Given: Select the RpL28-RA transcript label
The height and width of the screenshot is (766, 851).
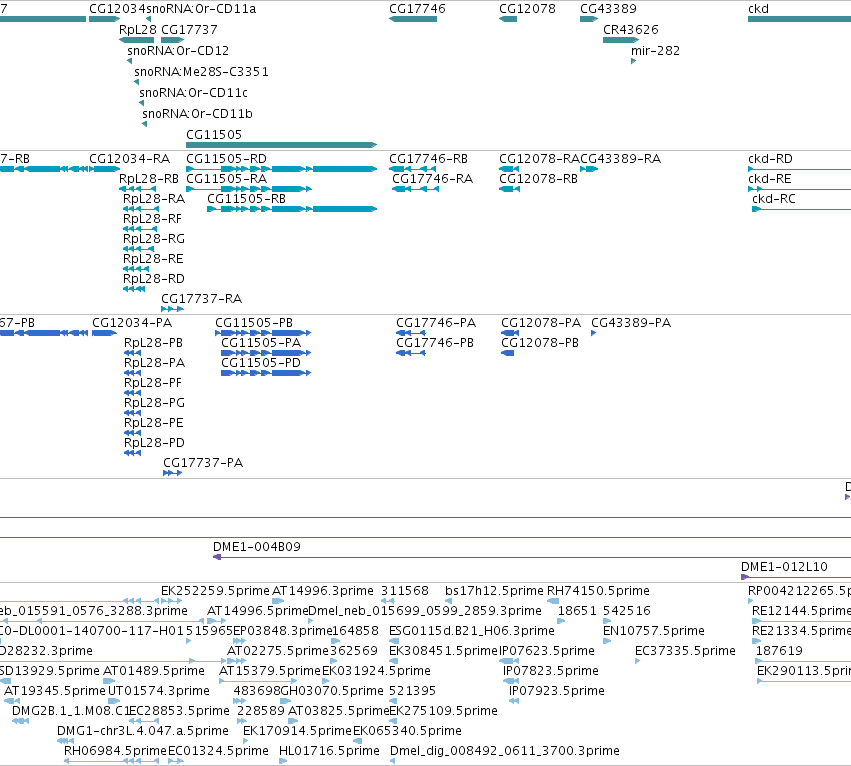Looking at the screenshot, I should [x=154, y=199].
